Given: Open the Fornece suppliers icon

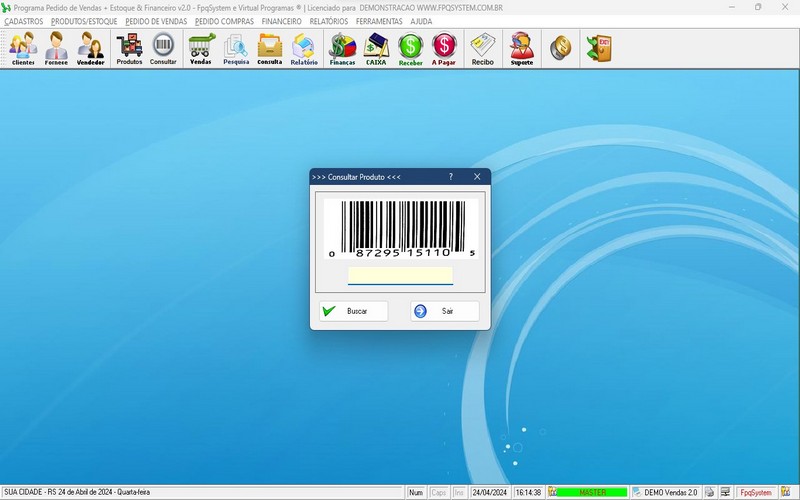Looking at the screenshot, I should (x=56, y=48).
